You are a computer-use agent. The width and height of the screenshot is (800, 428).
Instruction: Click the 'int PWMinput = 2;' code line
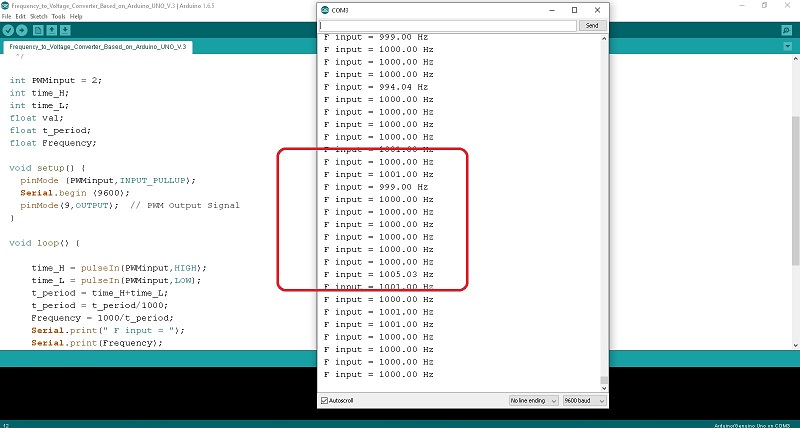click(56, 80)
